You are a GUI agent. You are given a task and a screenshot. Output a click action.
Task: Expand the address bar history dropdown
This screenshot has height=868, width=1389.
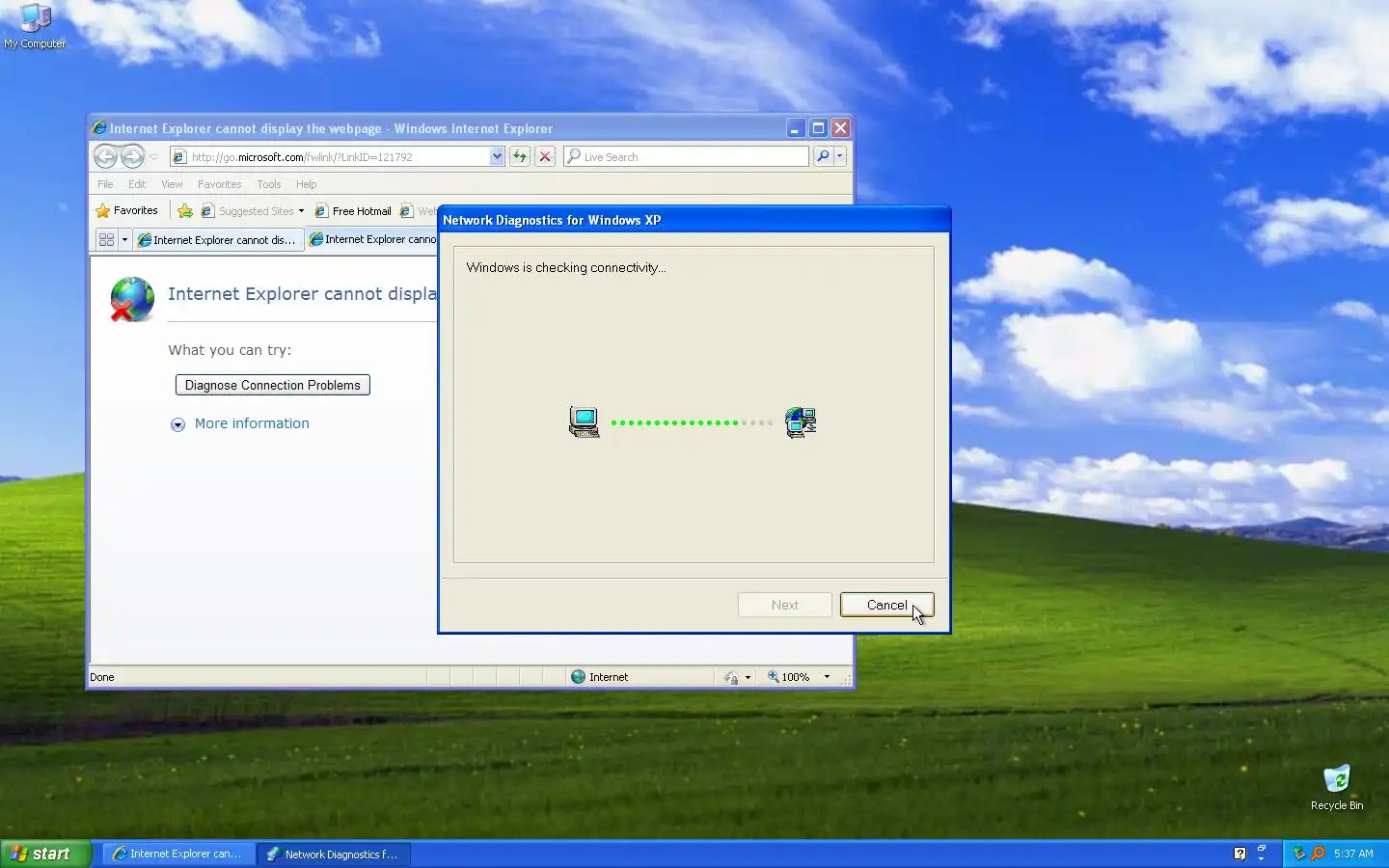497,156
